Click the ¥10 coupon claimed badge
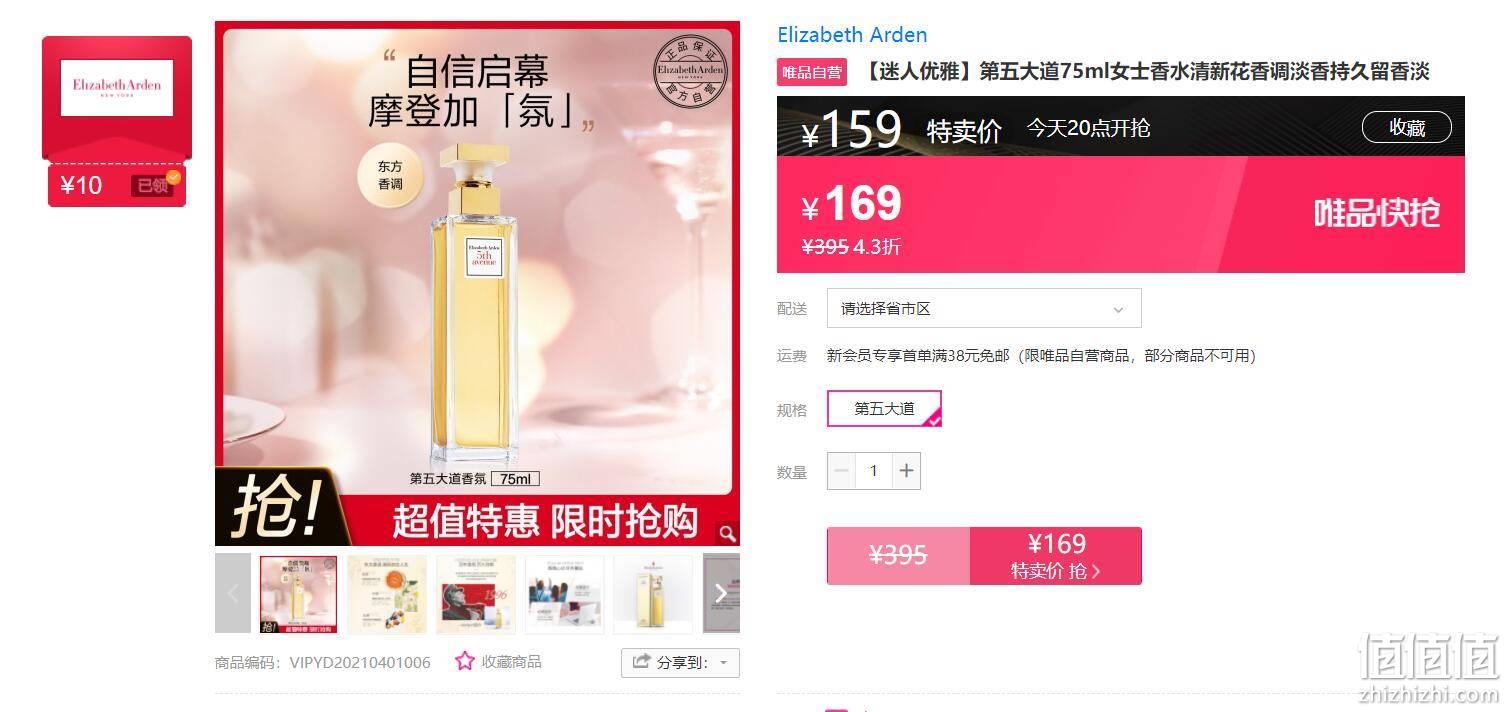This screenshot has height=712, width=1508. (117, 185)
